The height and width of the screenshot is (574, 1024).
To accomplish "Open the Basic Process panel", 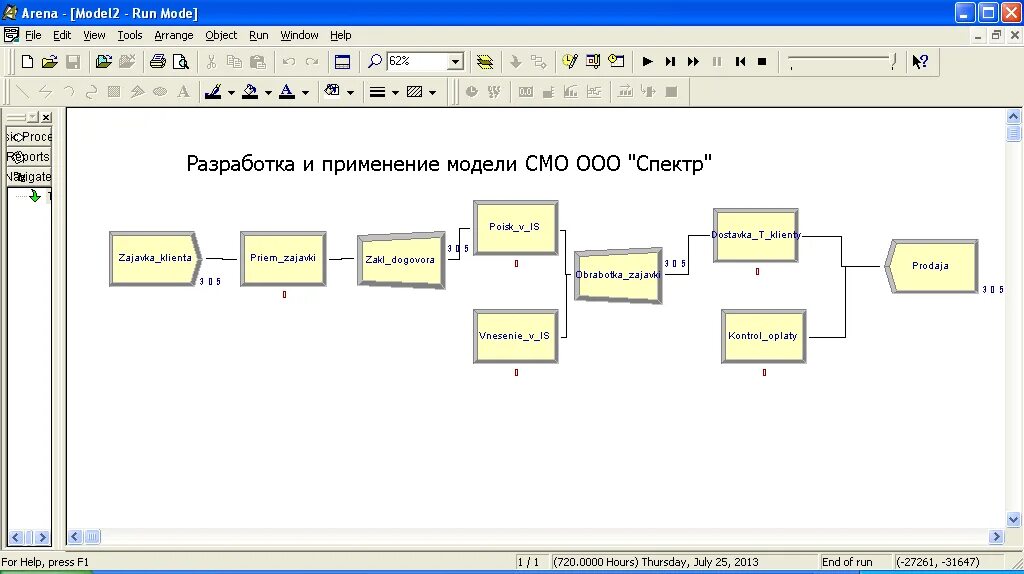I will [x=29, y=136].
